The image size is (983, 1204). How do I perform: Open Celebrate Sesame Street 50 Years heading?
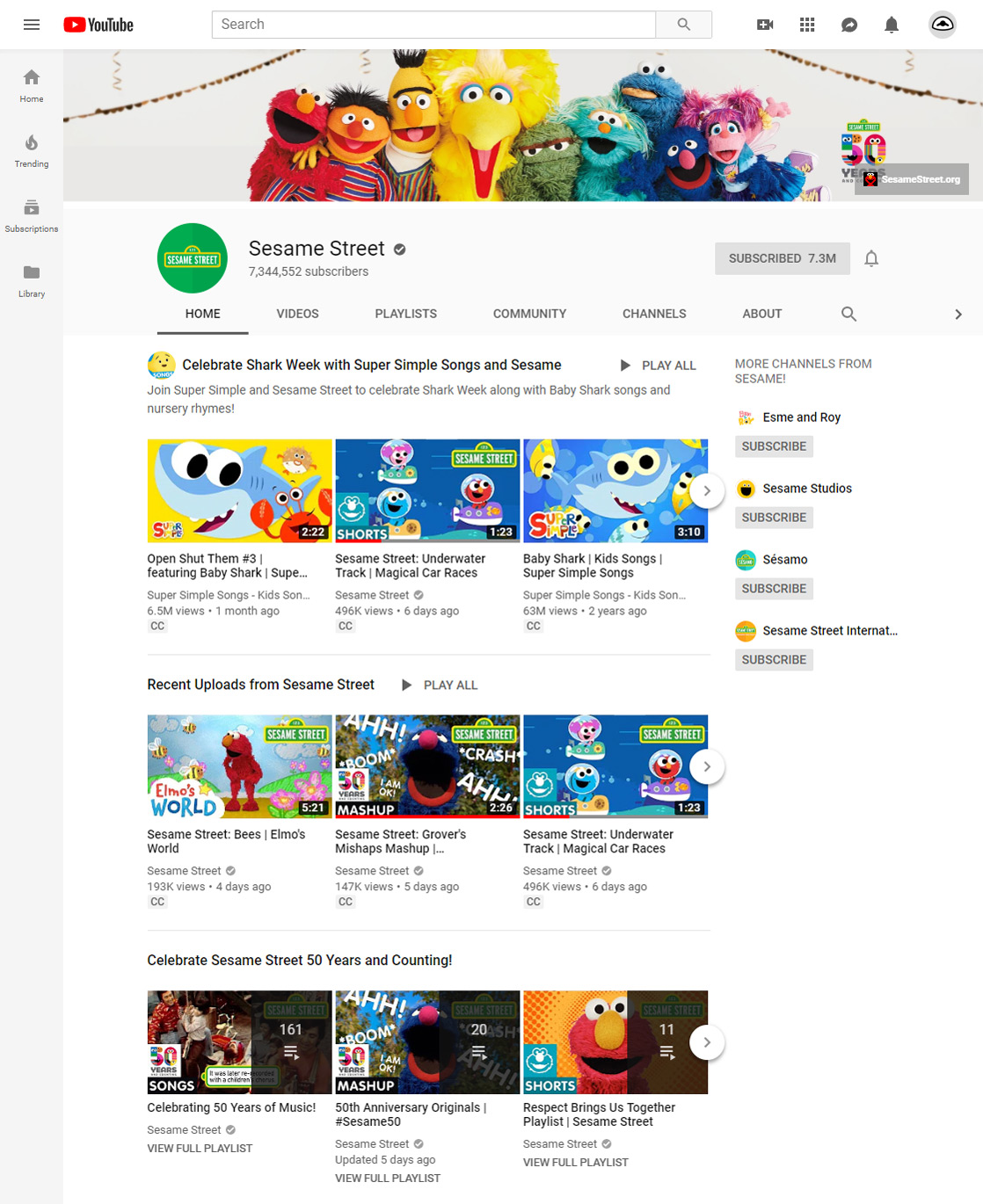pyautogui.click(x=300, y=961)
